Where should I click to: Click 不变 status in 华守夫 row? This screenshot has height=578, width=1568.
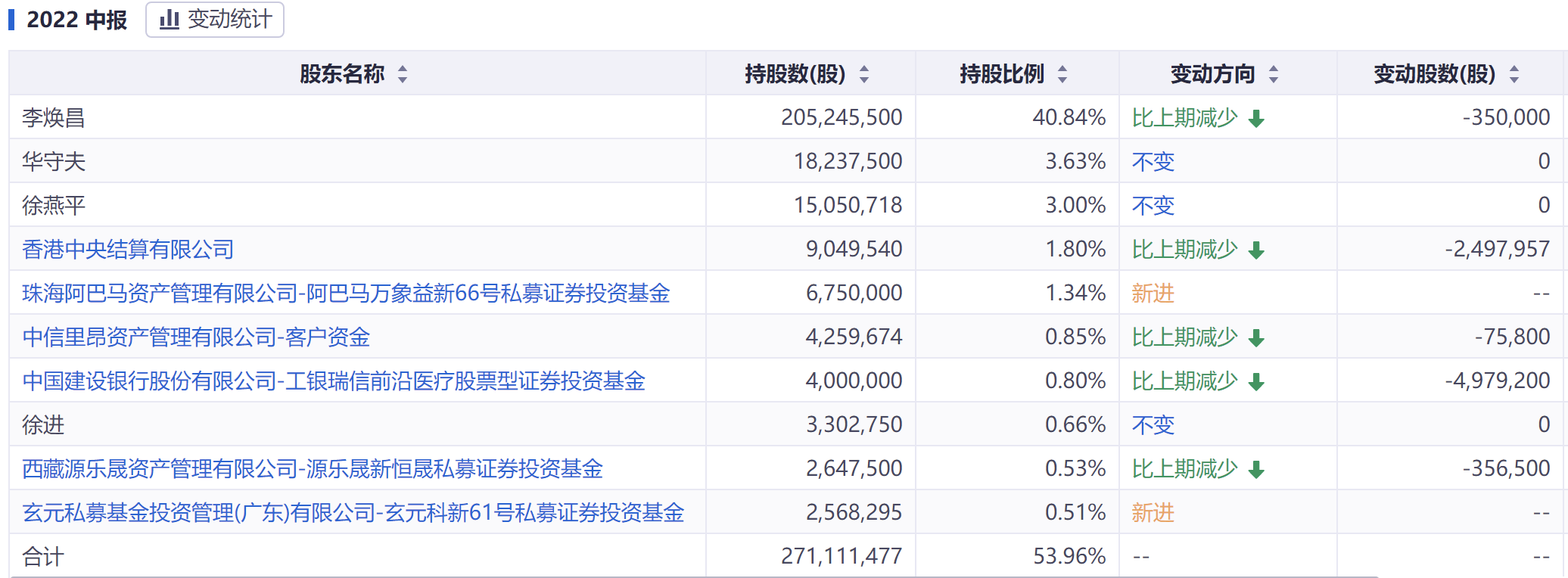(1153, 162)
